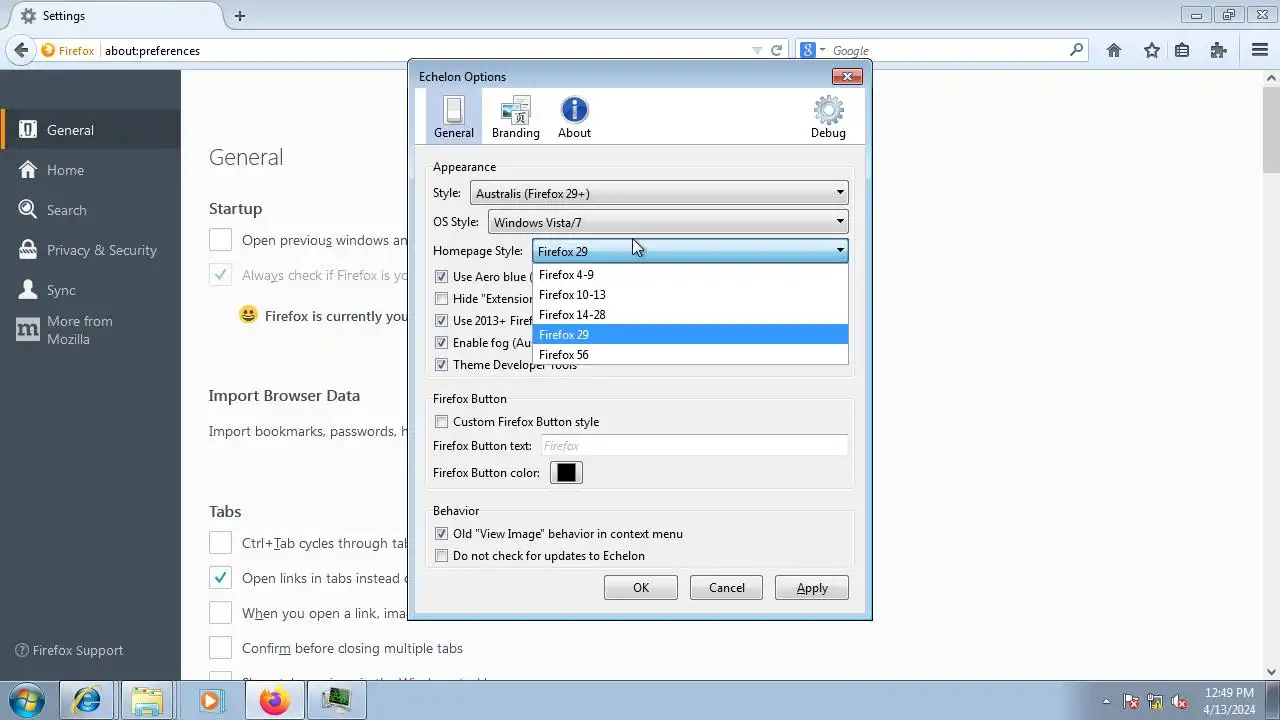Viewport: 1280px width, 720px height.
Task: Close the Echelon Options dialog
Action: (847, 77)
